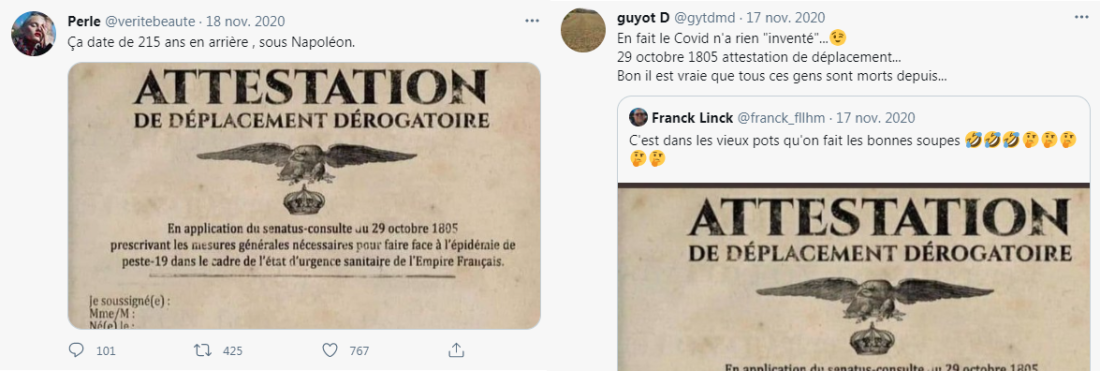This screenshot has width=1100, height=371.
Task: Open the @gytdmd handle
Action: click(703, 18)
